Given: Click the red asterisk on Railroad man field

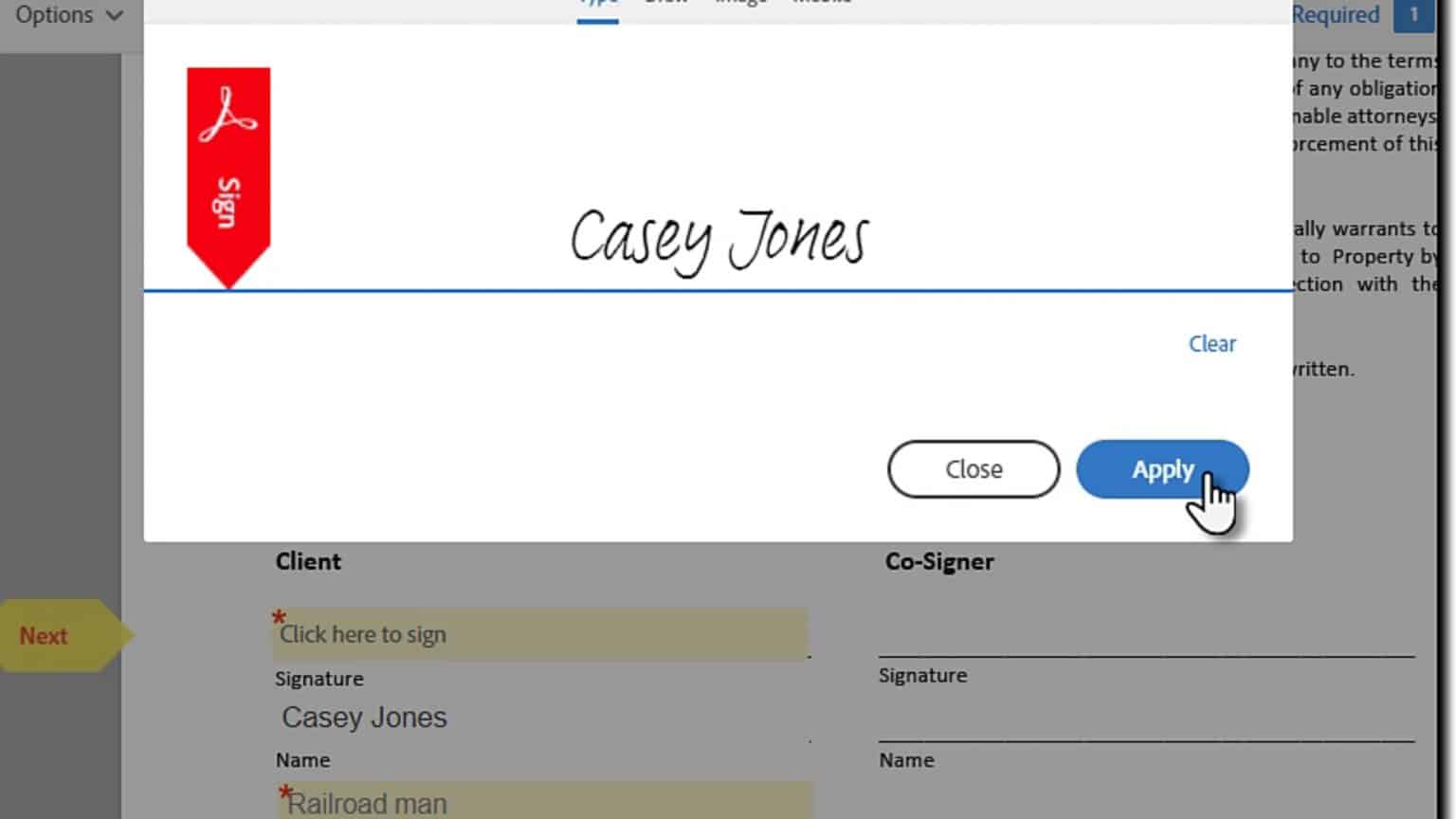Looking at the screenshot, I should 284,792.
